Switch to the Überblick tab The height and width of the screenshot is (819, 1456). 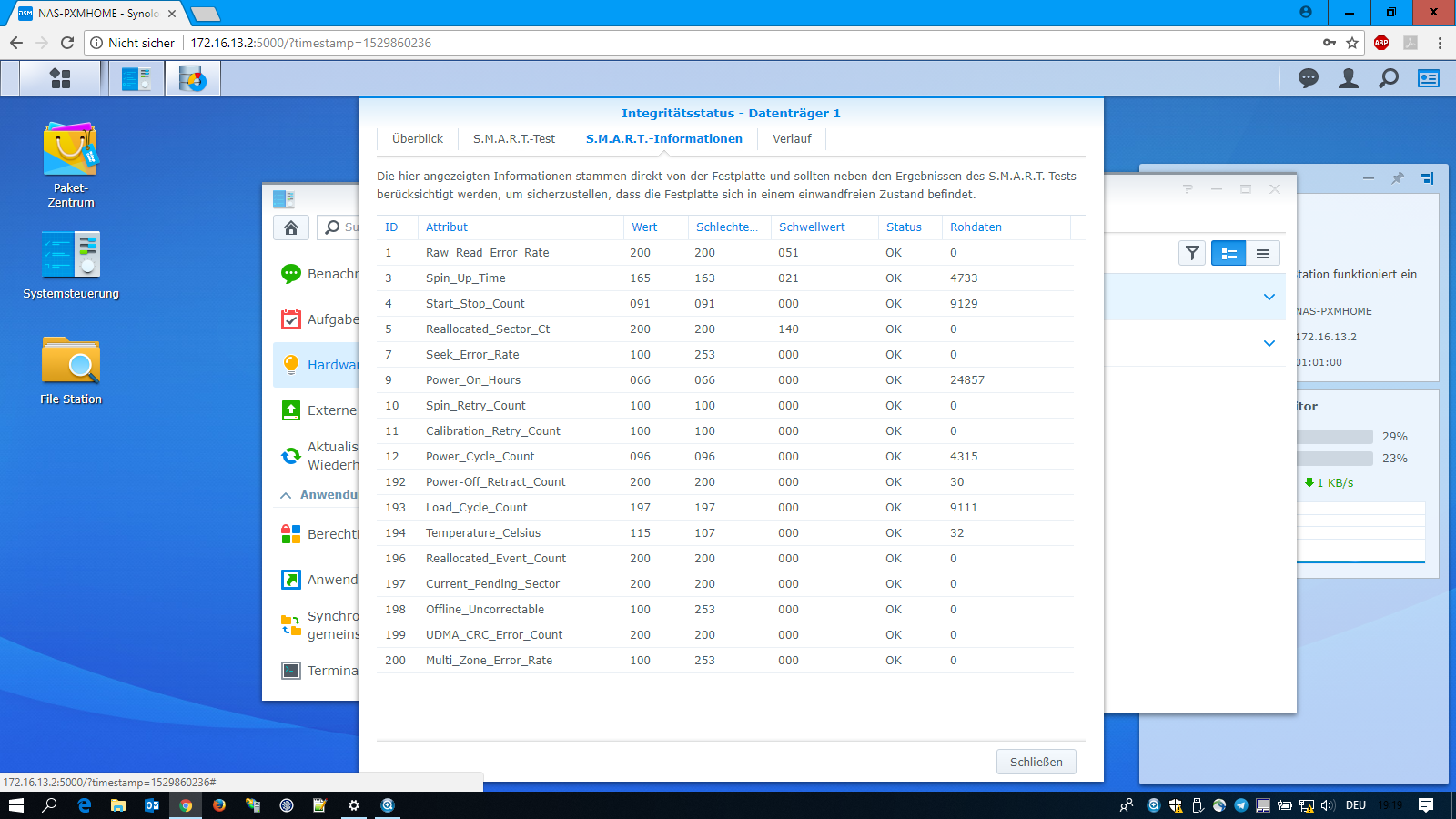pos(418,139)
